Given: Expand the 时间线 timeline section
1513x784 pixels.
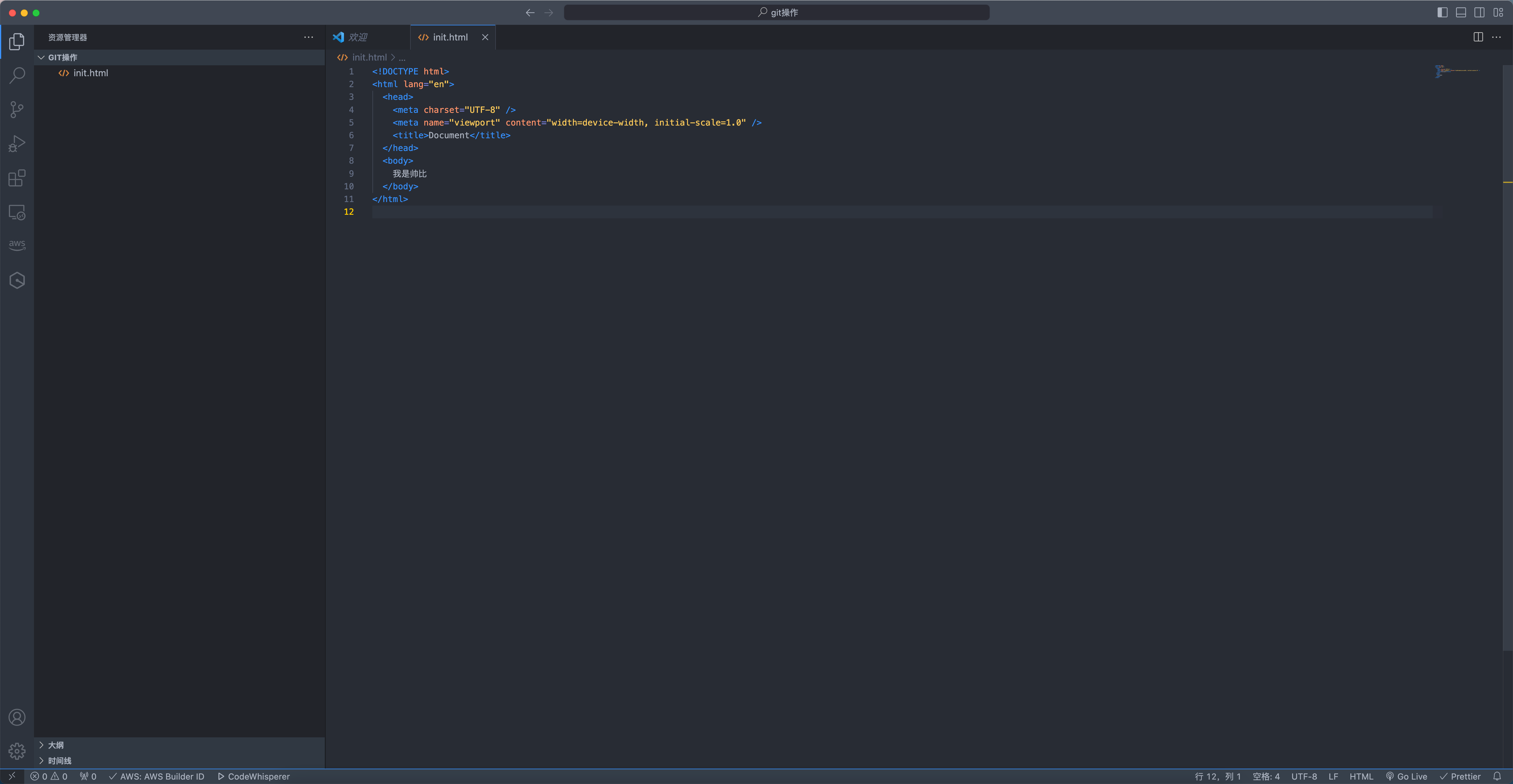Looking at the screenshot, I should pos(179,760).
